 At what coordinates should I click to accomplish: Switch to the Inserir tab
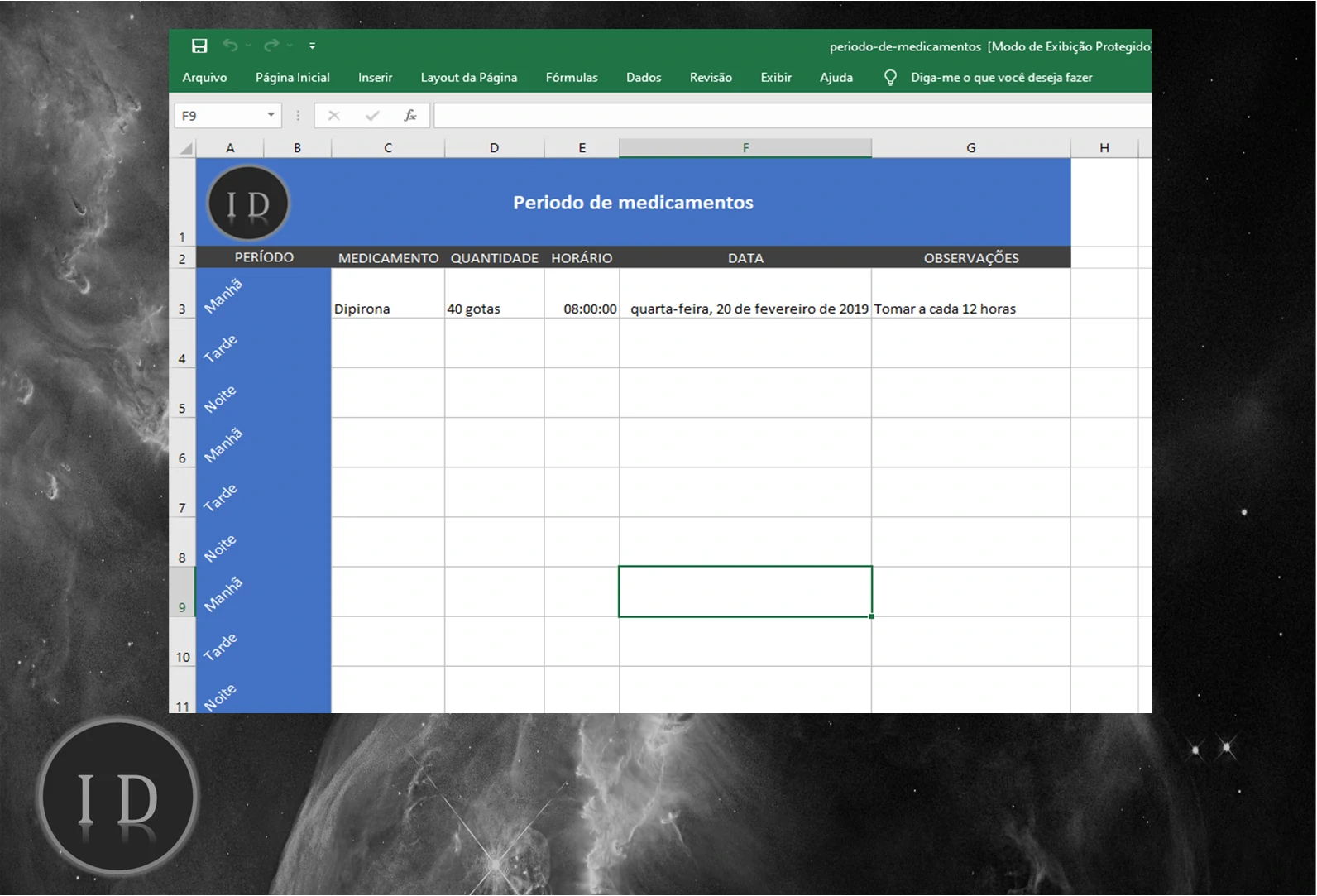(x=375, y=78)
